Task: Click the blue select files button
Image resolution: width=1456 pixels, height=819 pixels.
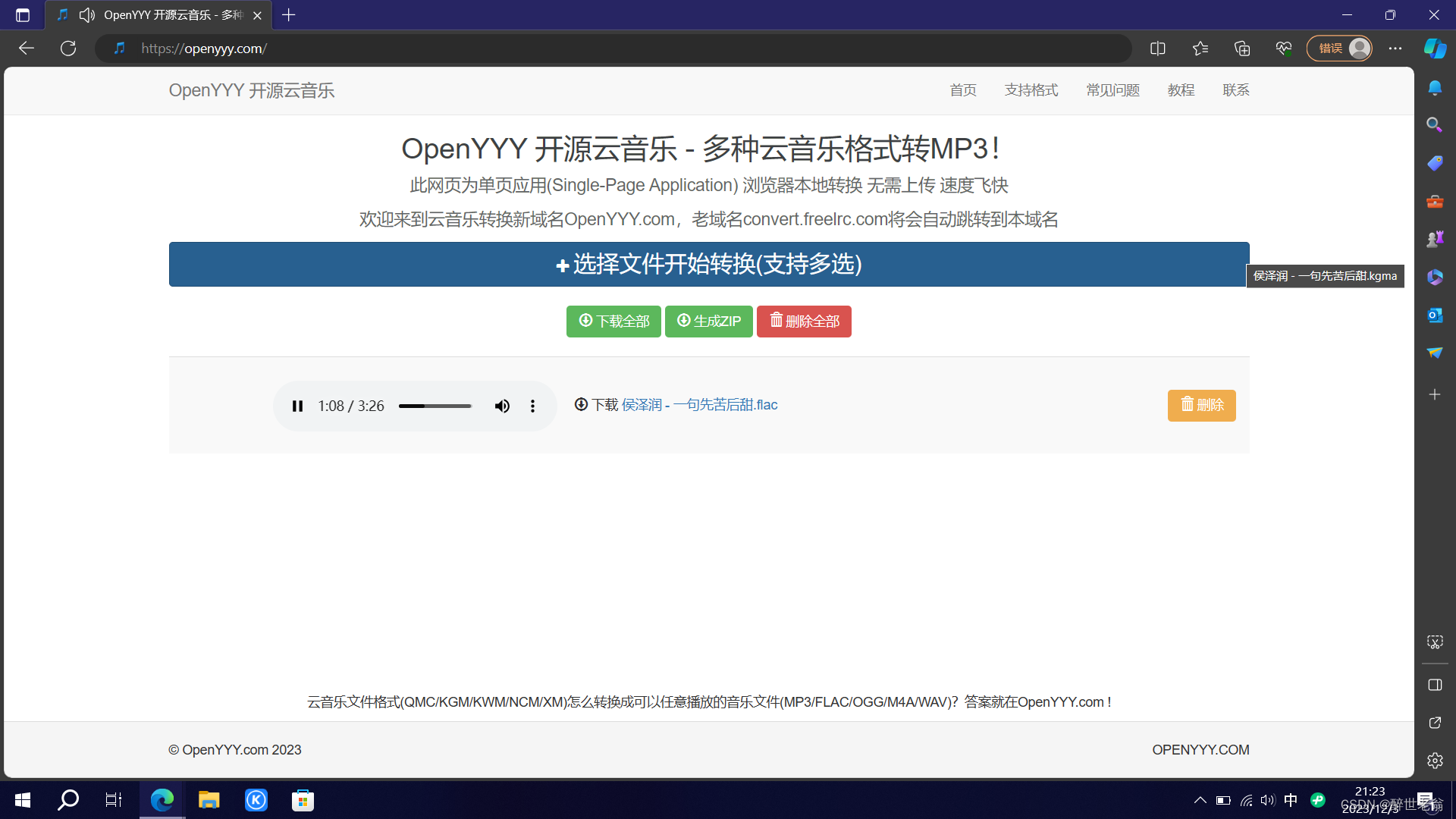Action: [x=708, y=264]
